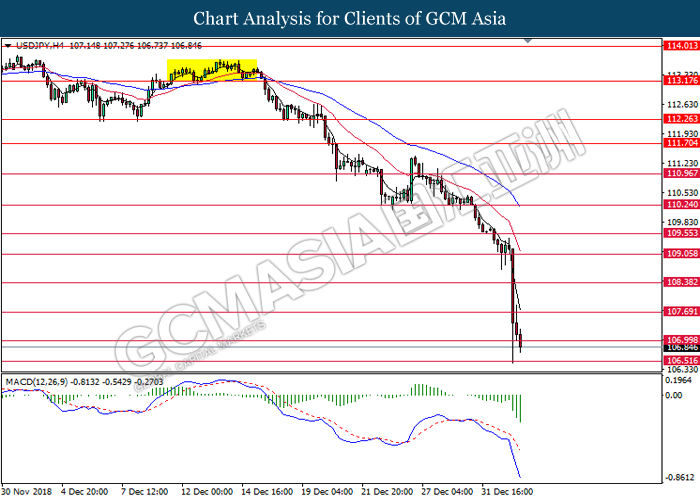Click the blue moving average line end
Viewport: 700px width, 500px height.
518,204
